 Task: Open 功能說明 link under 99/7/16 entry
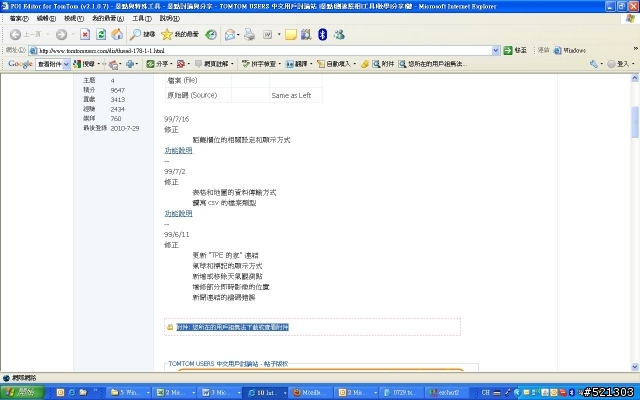pyautogui.click(x=178, y=151)
